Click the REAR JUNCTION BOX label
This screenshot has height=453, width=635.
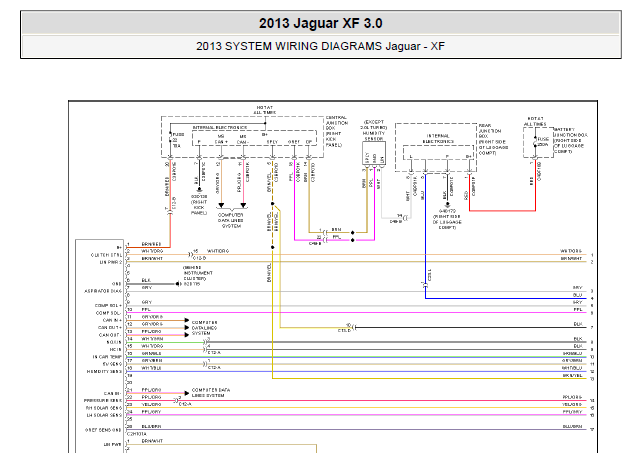493,139
